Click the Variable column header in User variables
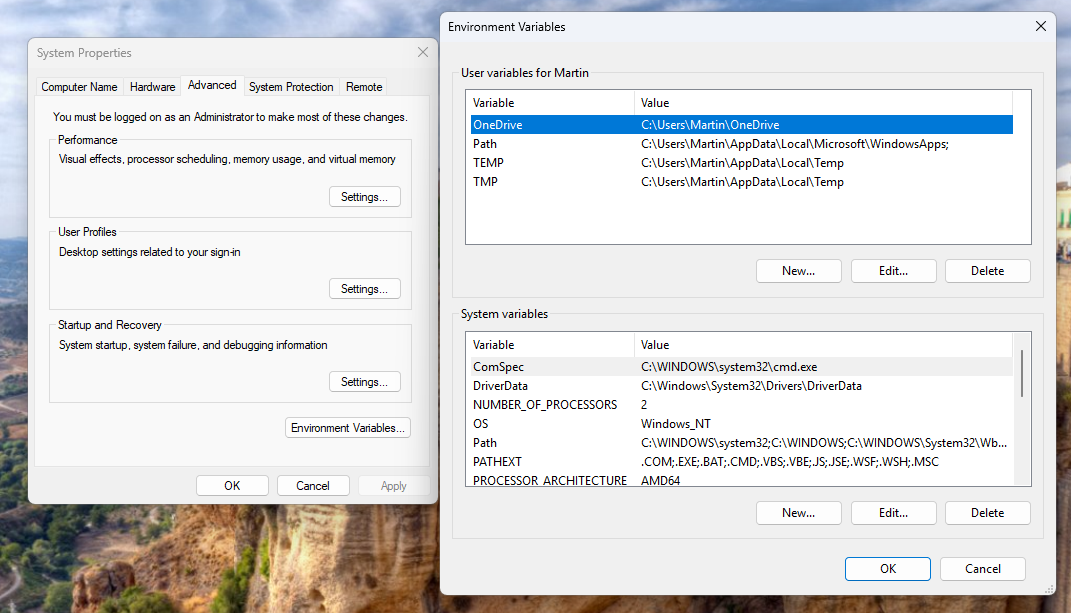Image resolution: width=1071 pixels, height=613 pixels. click(552, 103)
